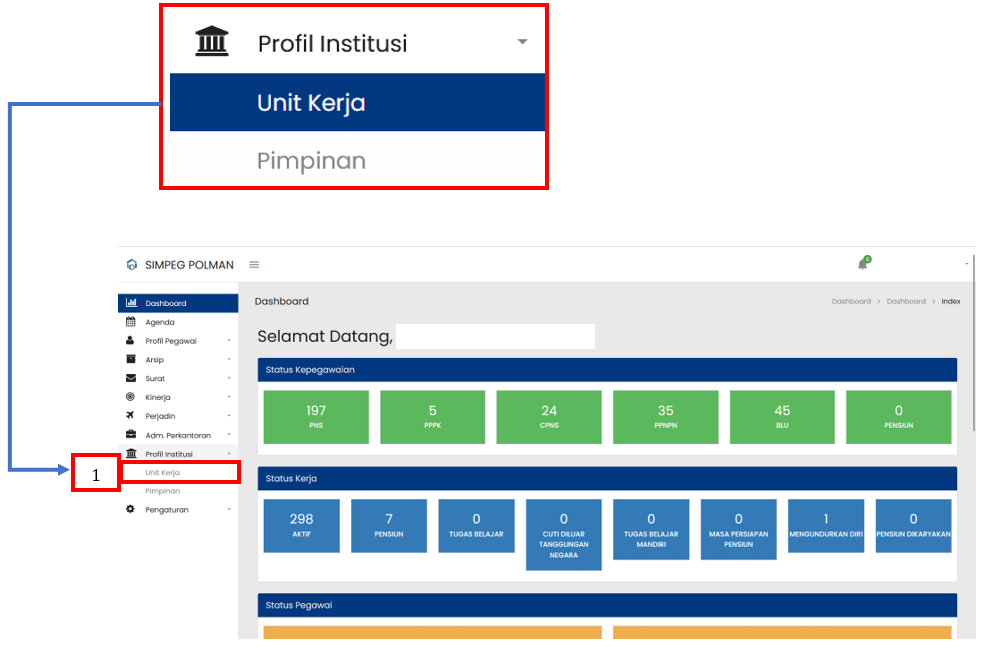Expand the Adm. Perkantoran submenu arrow

(x=229, y=435)
